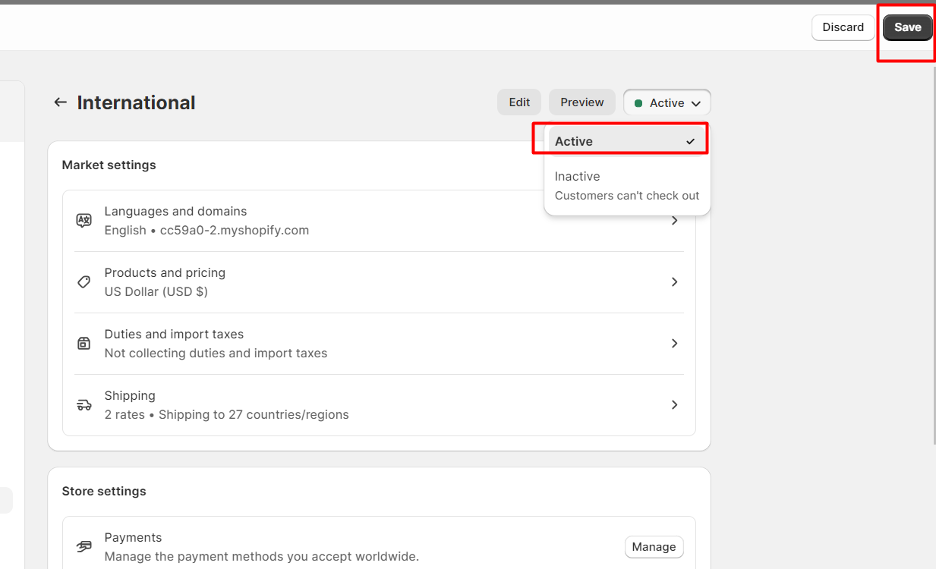Click the Discard button
This screenshot has width=936, height=570.
843,27
